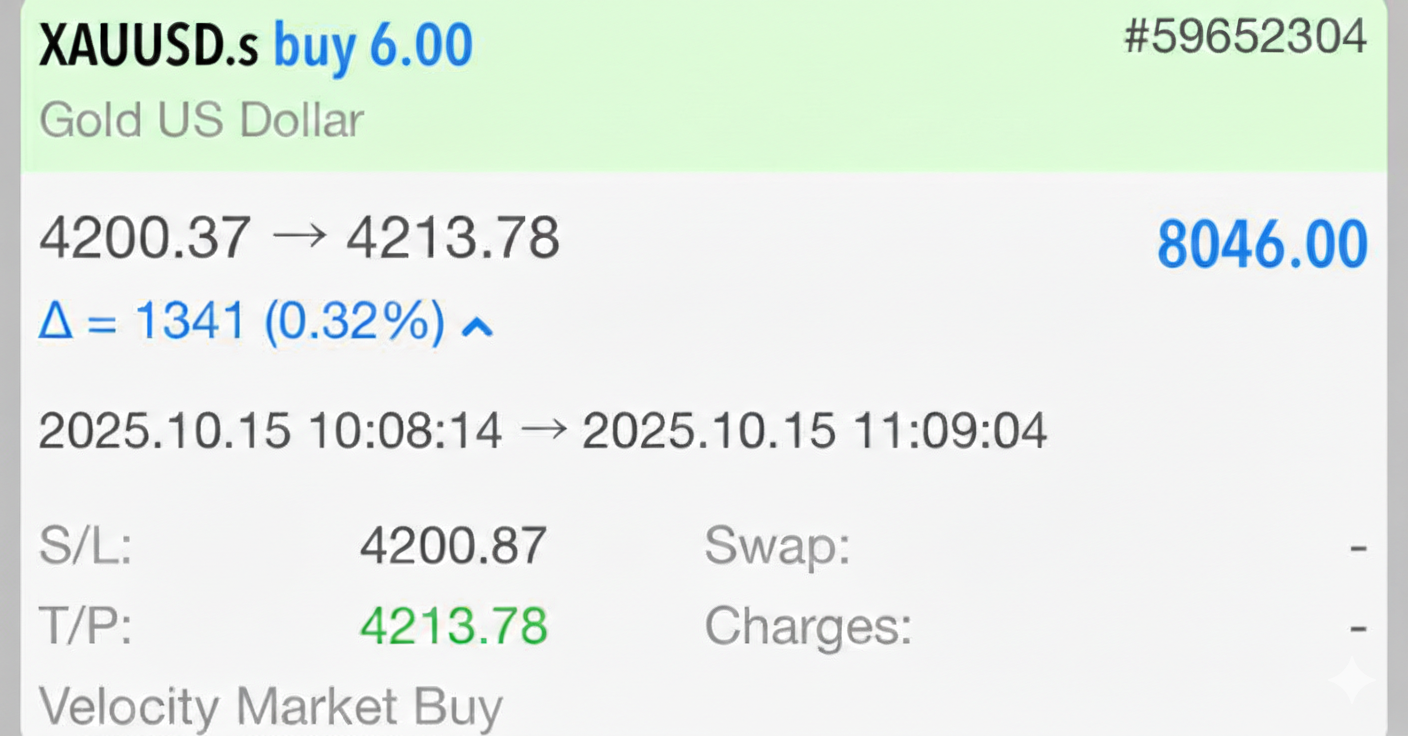Image resolution: width=1408 pixels, height=736 pixels.
Task: Click the open price 4200.37
Action: click(x=145, y=237)
